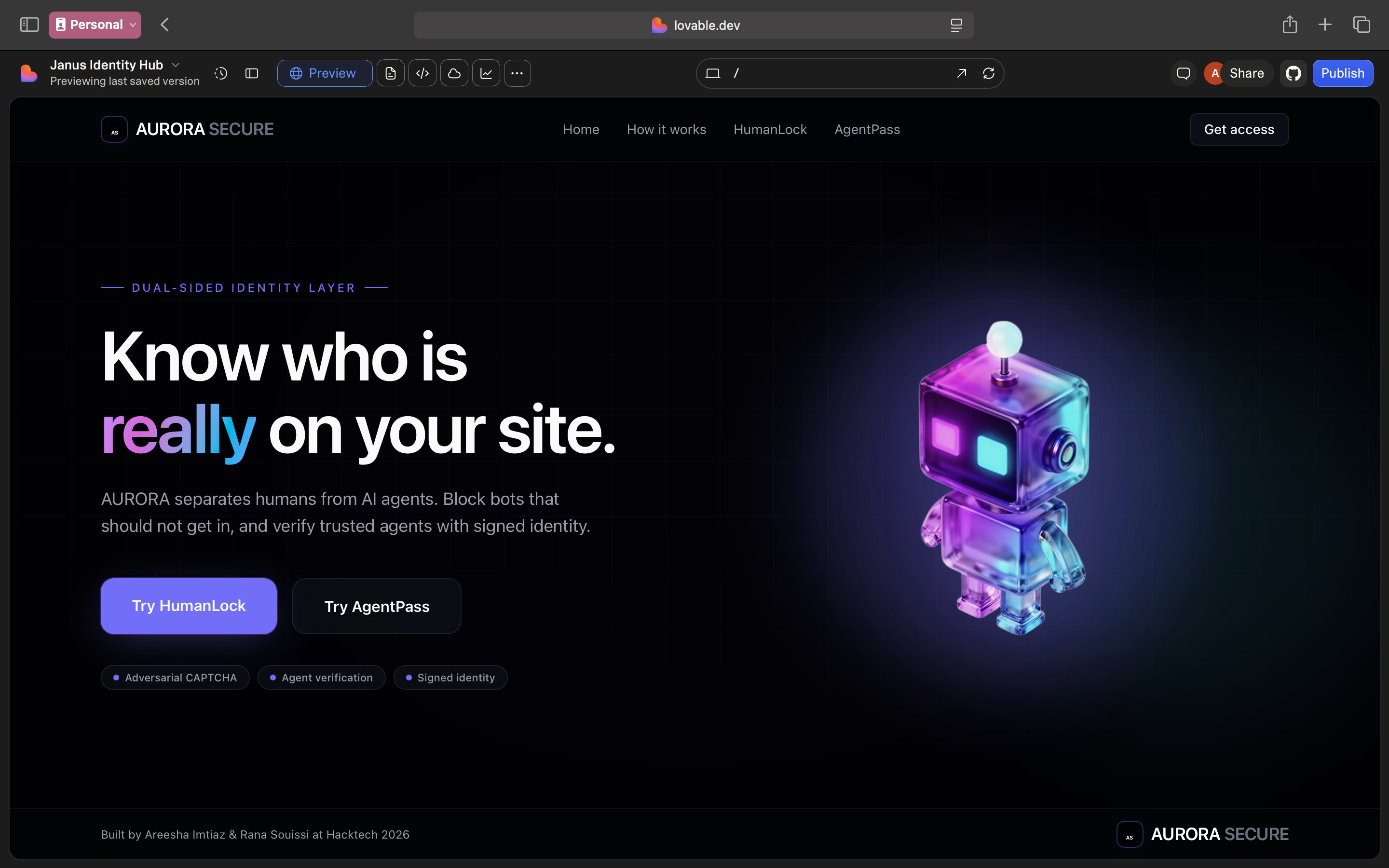Open the Personal profile dropdown
The image size is (1389, 868).
point(95,25)
